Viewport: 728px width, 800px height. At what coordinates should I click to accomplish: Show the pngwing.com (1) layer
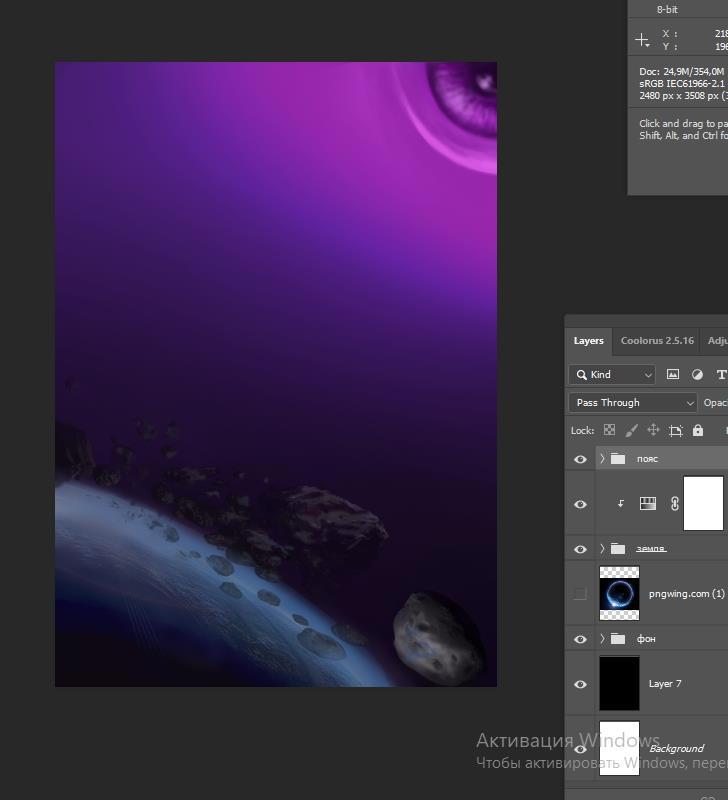(580, 594)
